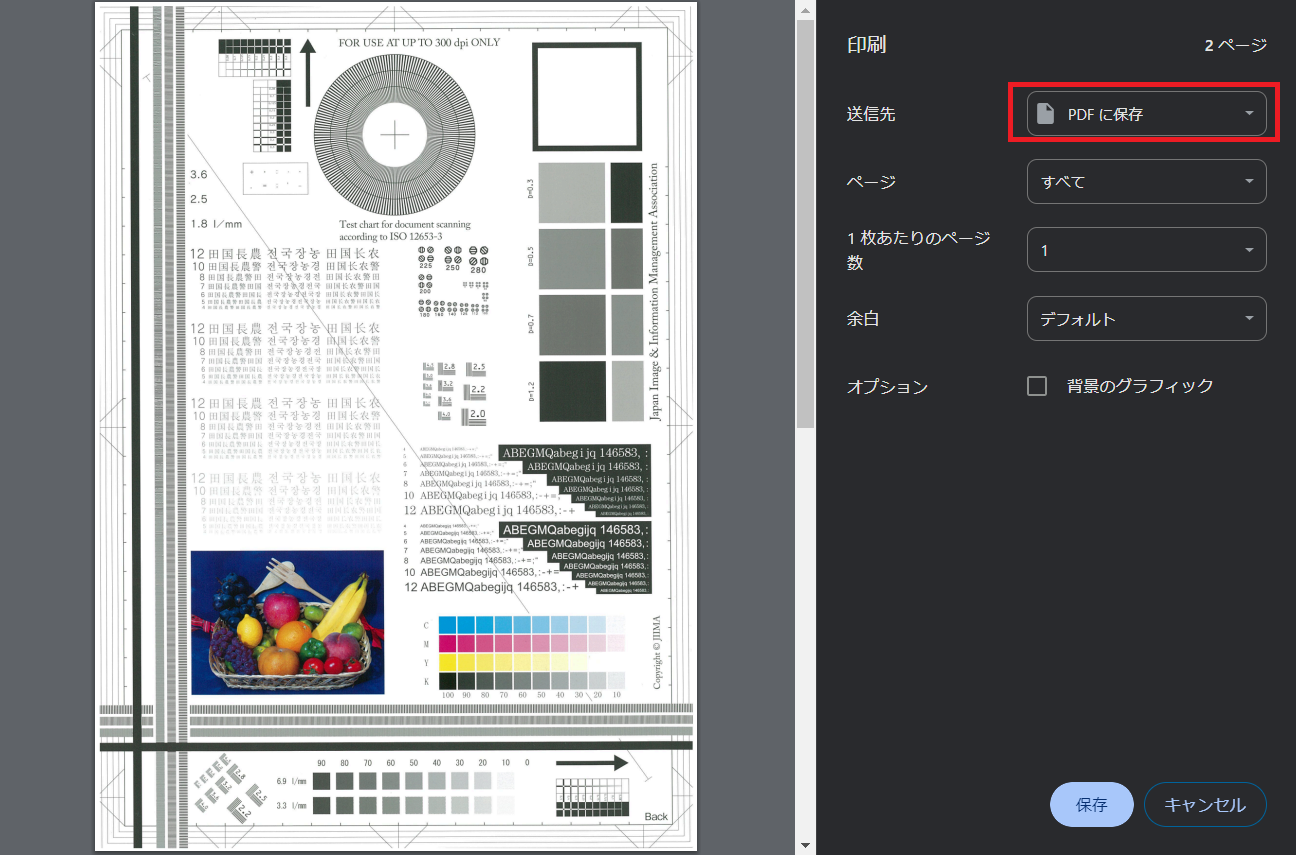Click the キャンセル cancel button

click(1205, 804)
